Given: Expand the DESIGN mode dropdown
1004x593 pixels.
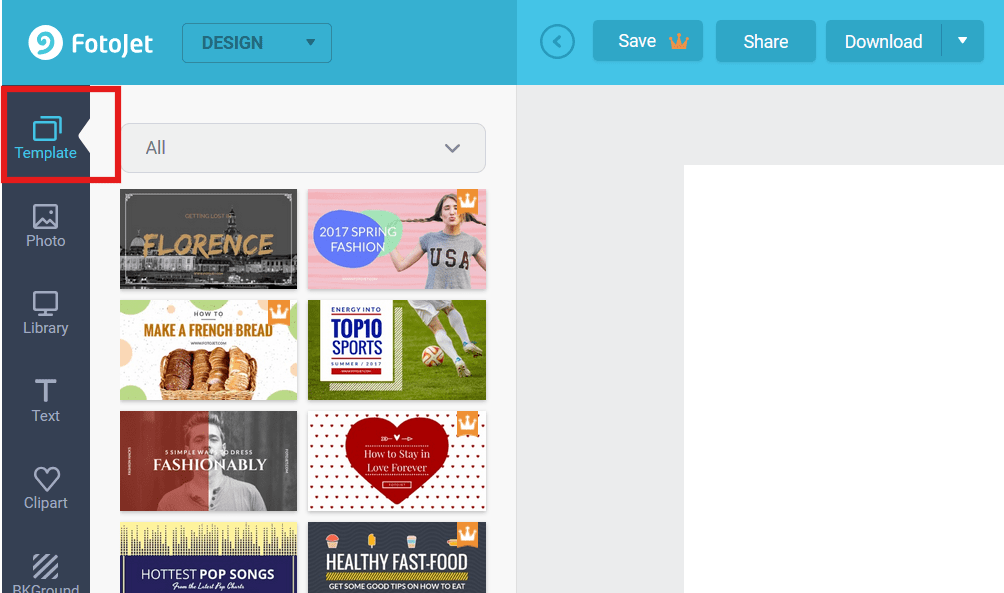Looking at the screenshot, I should (x=257, y=43).
